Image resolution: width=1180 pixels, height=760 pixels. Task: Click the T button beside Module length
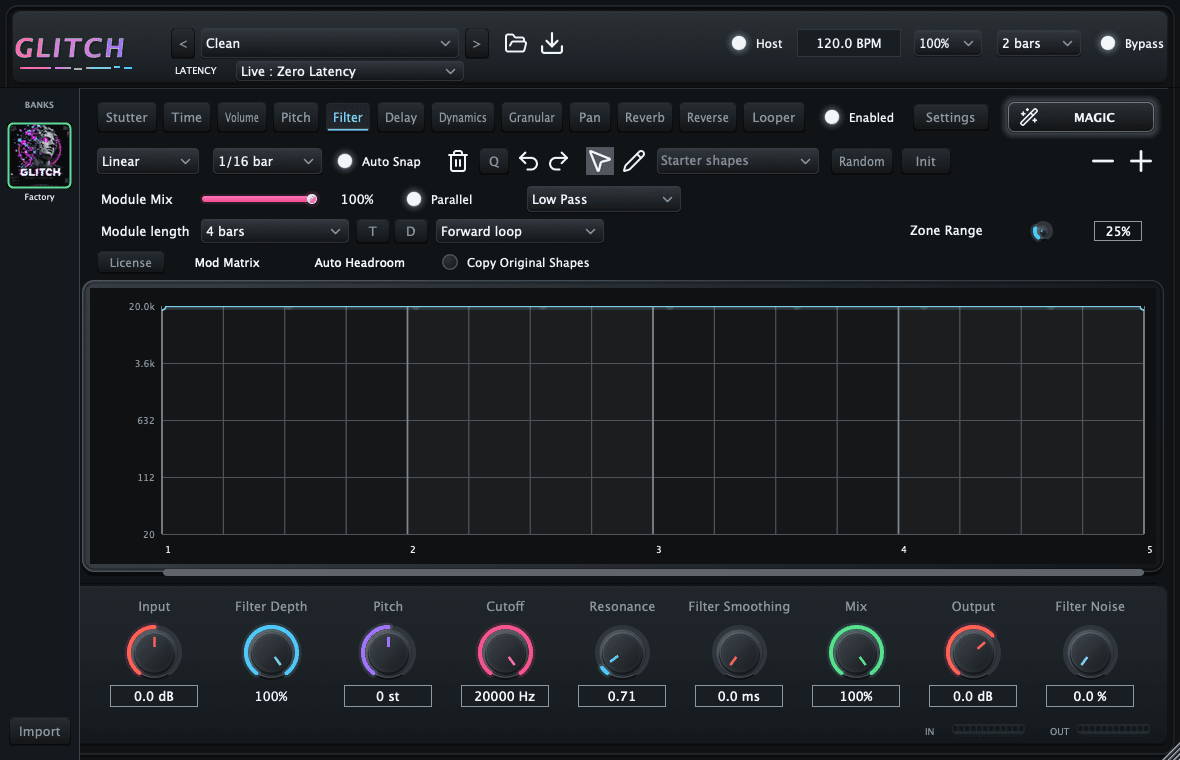click(373, 231)
